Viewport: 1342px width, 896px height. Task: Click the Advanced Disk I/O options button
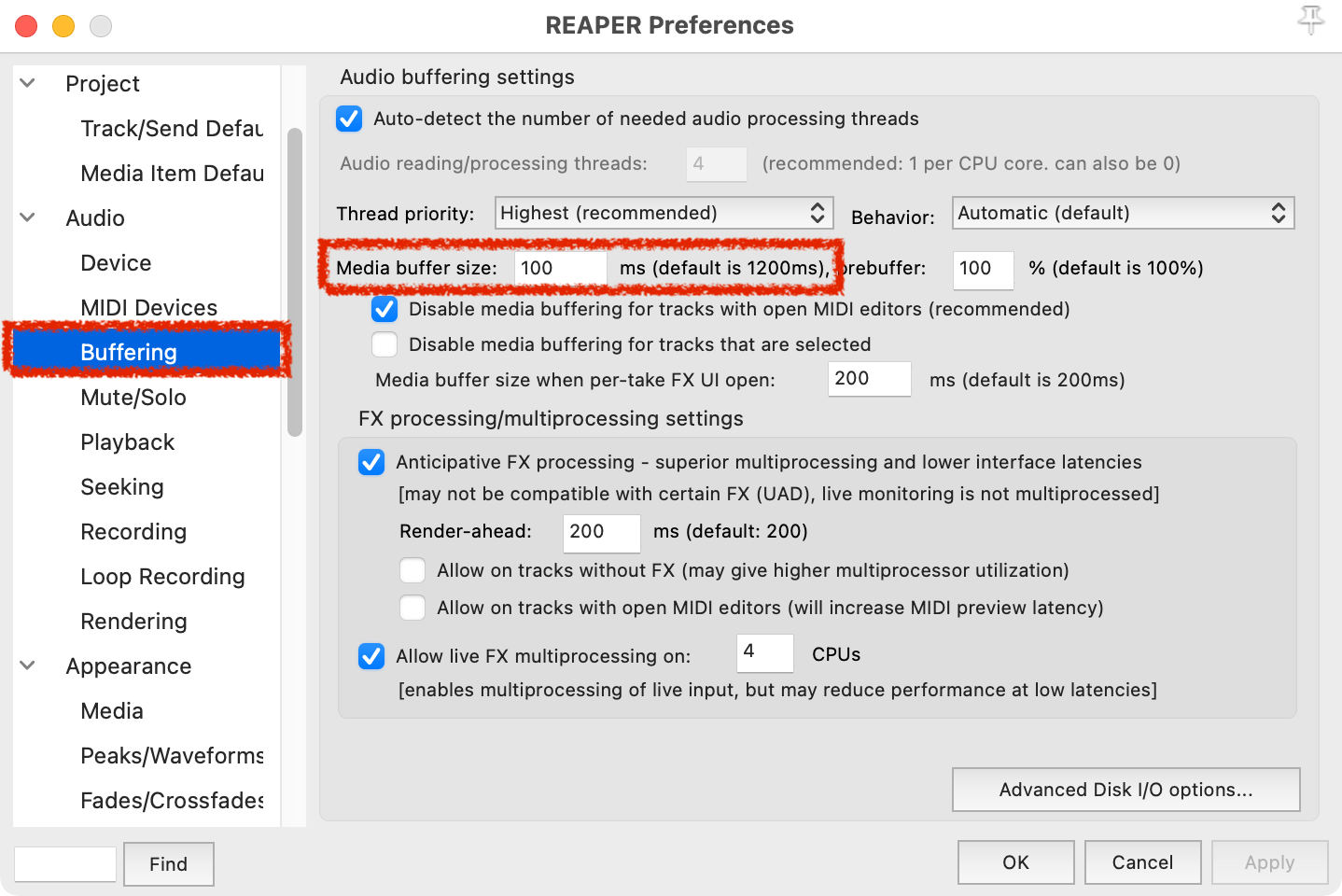(x=1125, y=790)
